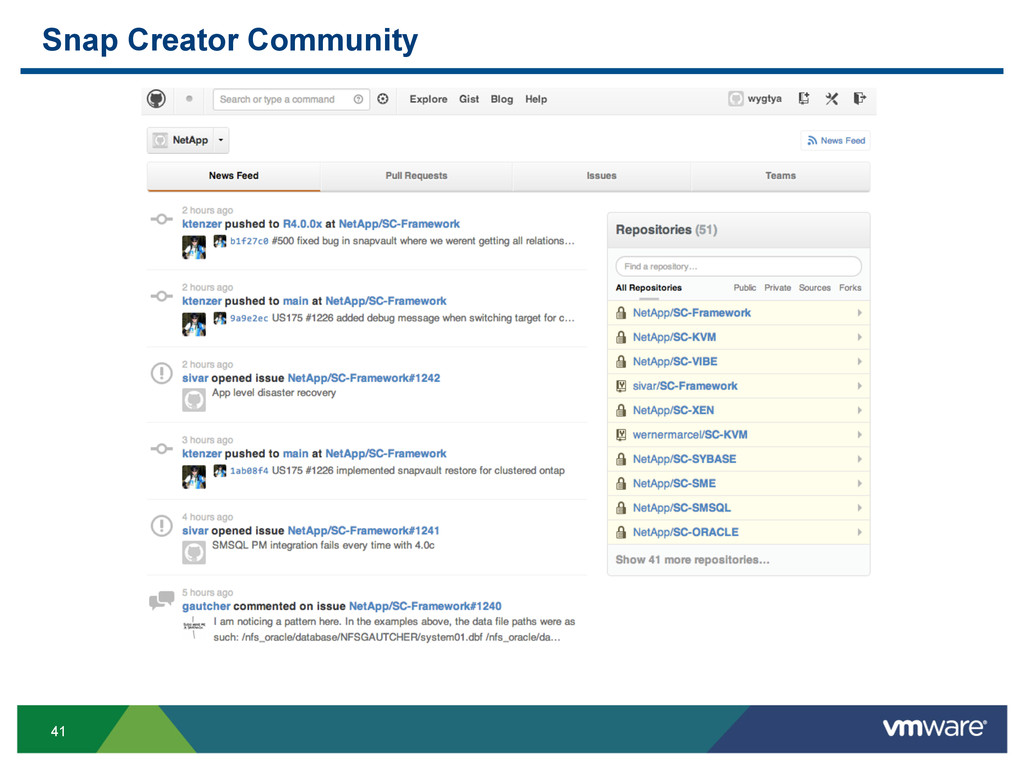Image resolution: width=1024 pixels, height=768 pixels.
Task: Click lock icon beside NetApp/SC-KVM
Action: 621,337
